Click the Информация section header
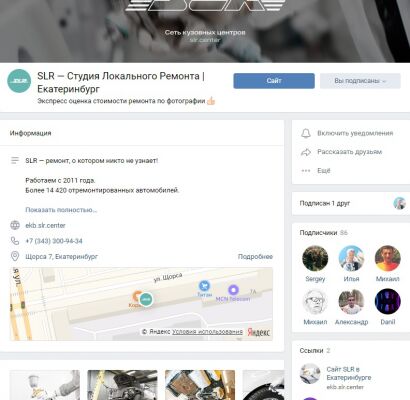 pyautogui.click(x=30, y=133)
